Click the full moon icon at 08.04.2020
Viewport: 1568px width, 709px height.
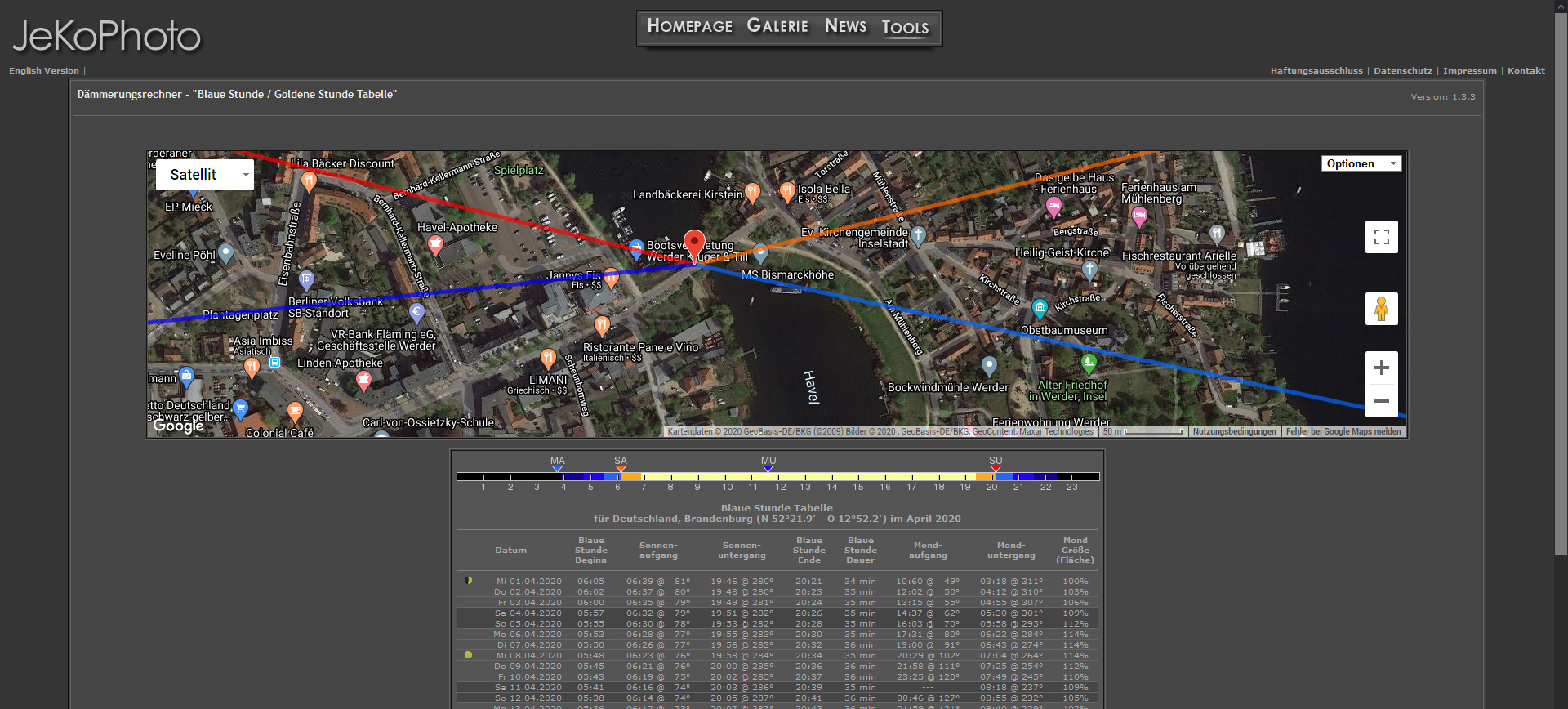468,655
